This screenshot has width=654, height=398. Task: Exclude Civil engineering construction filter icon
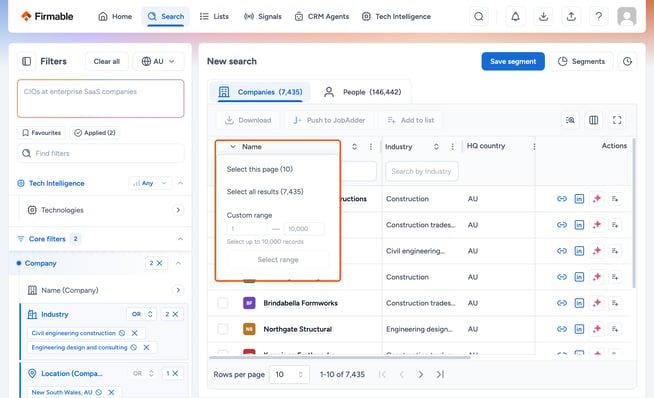122,333
